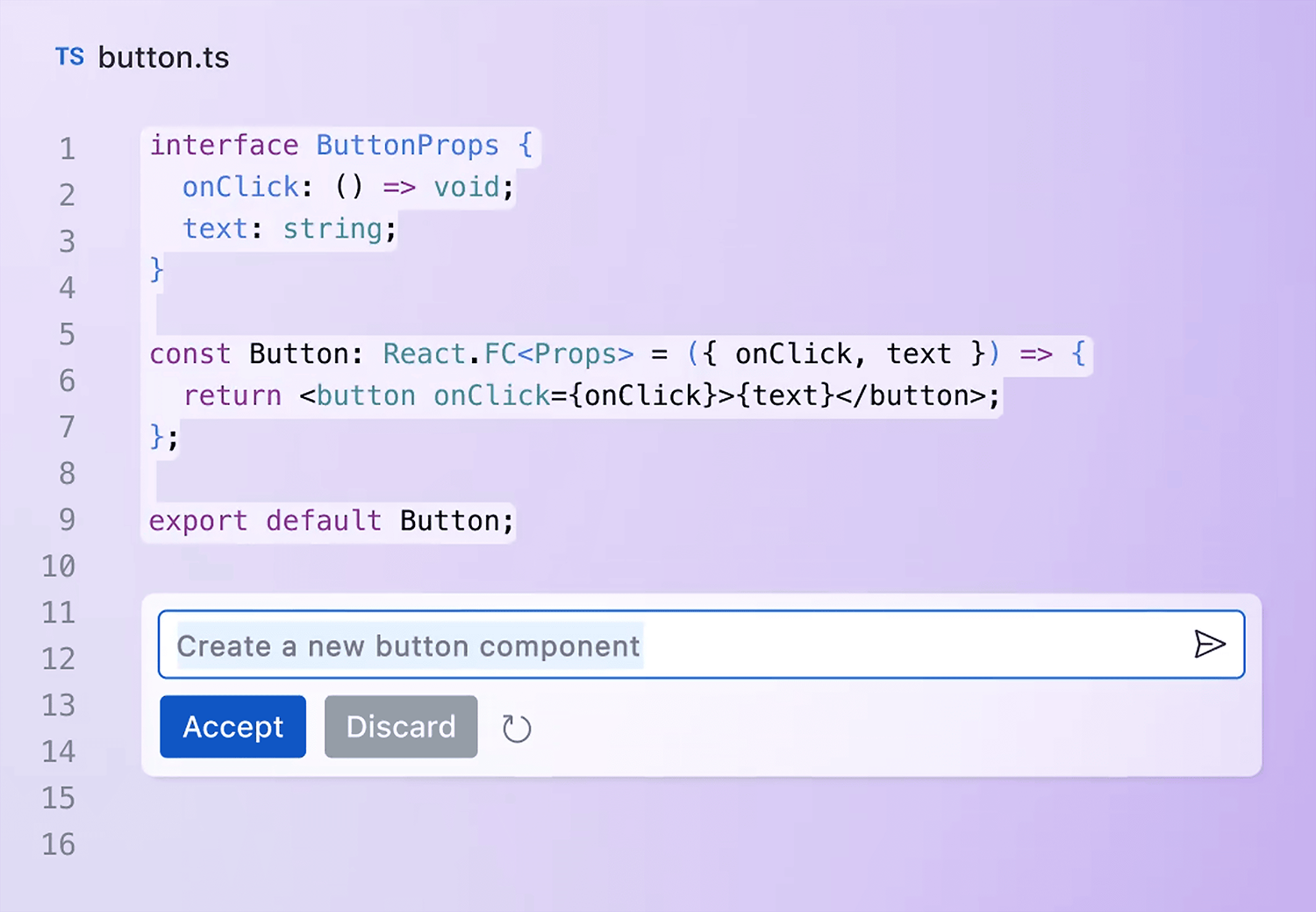Click line number 1 in the gutter
The width and height of the screenshot is (1316, 912).
67,149
